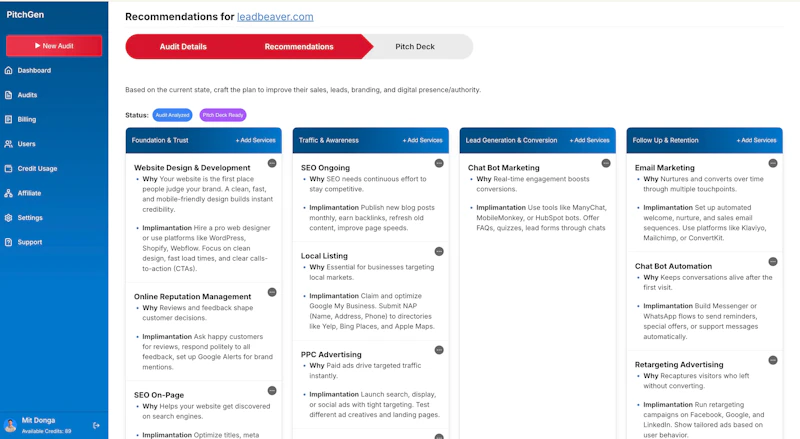Open Settings from the sidebar
This screenshot has height=439, width=800.
click(x=29, y=217)
